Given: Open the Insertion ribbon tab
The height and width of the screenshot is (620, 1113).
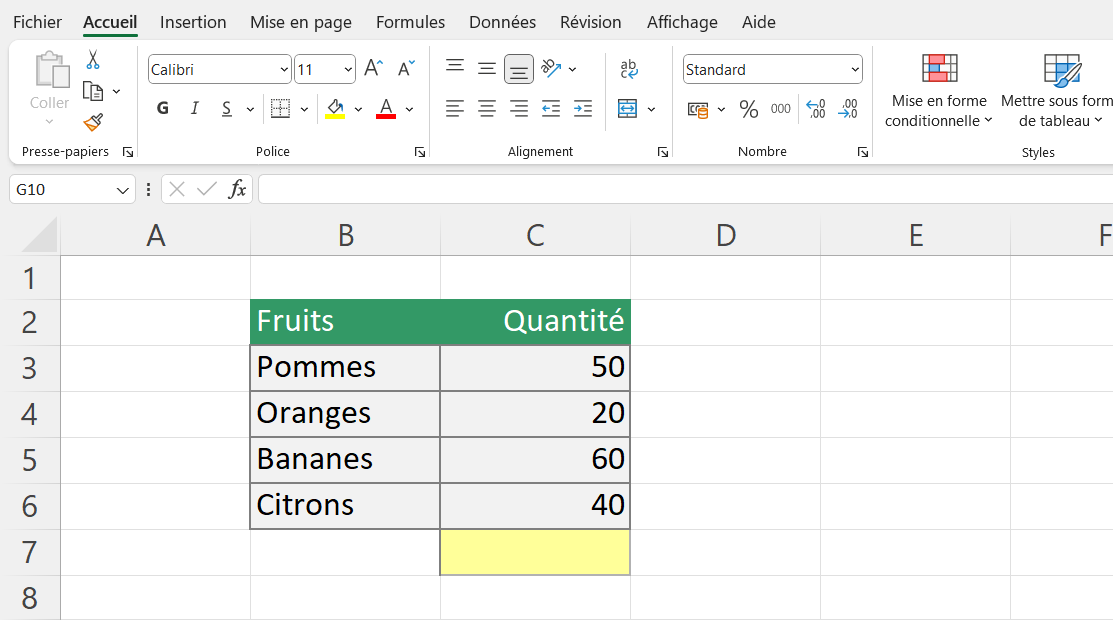Looking at the screenshot, I should [x=193, y=22].
